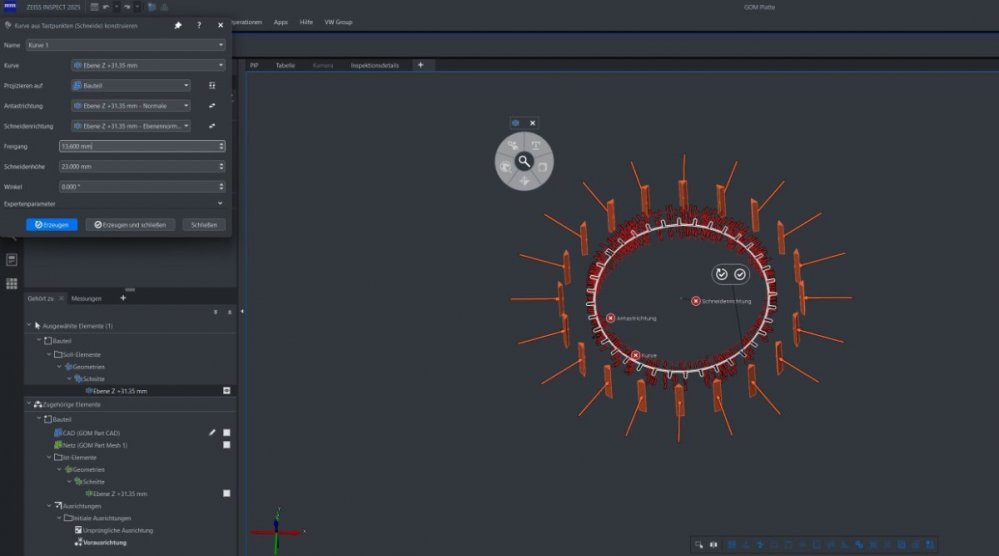Remove the Kurve marker in 3D view
The height and width of the screenshot is (556, 999).
pos(636,355)
